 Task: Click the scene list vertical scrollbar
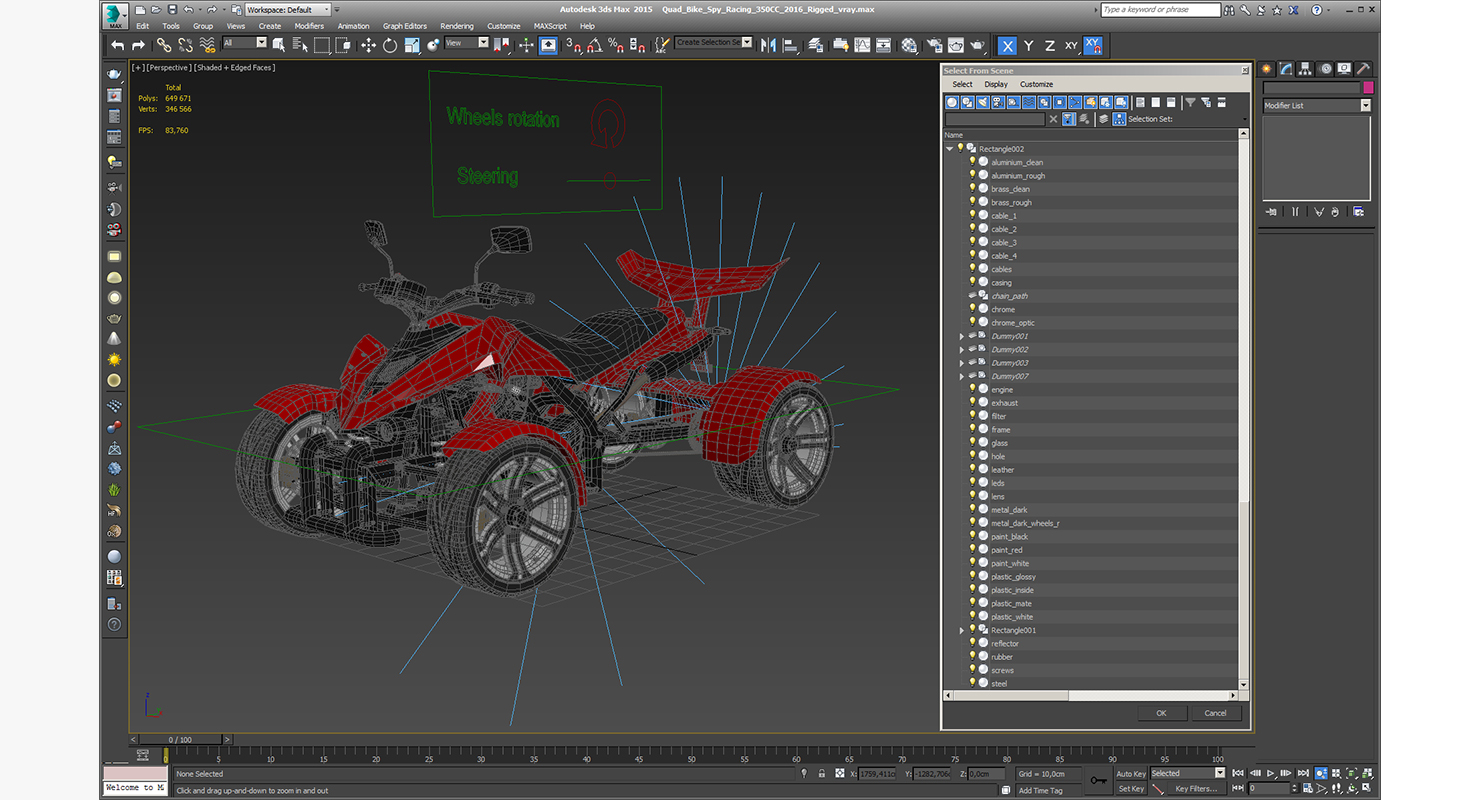tap(1244, 410)
